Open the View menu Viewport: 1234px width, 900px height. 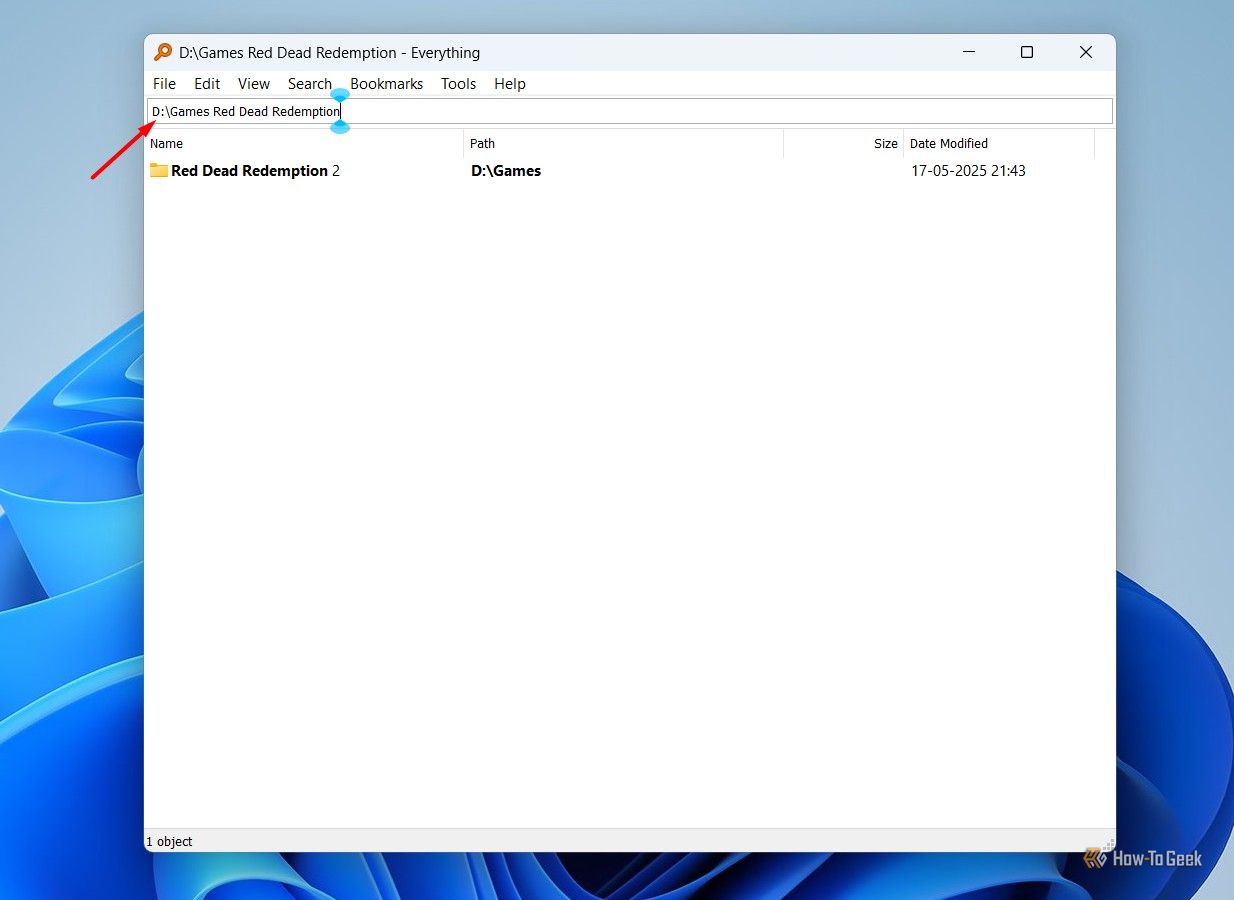(x=254, y=84)
